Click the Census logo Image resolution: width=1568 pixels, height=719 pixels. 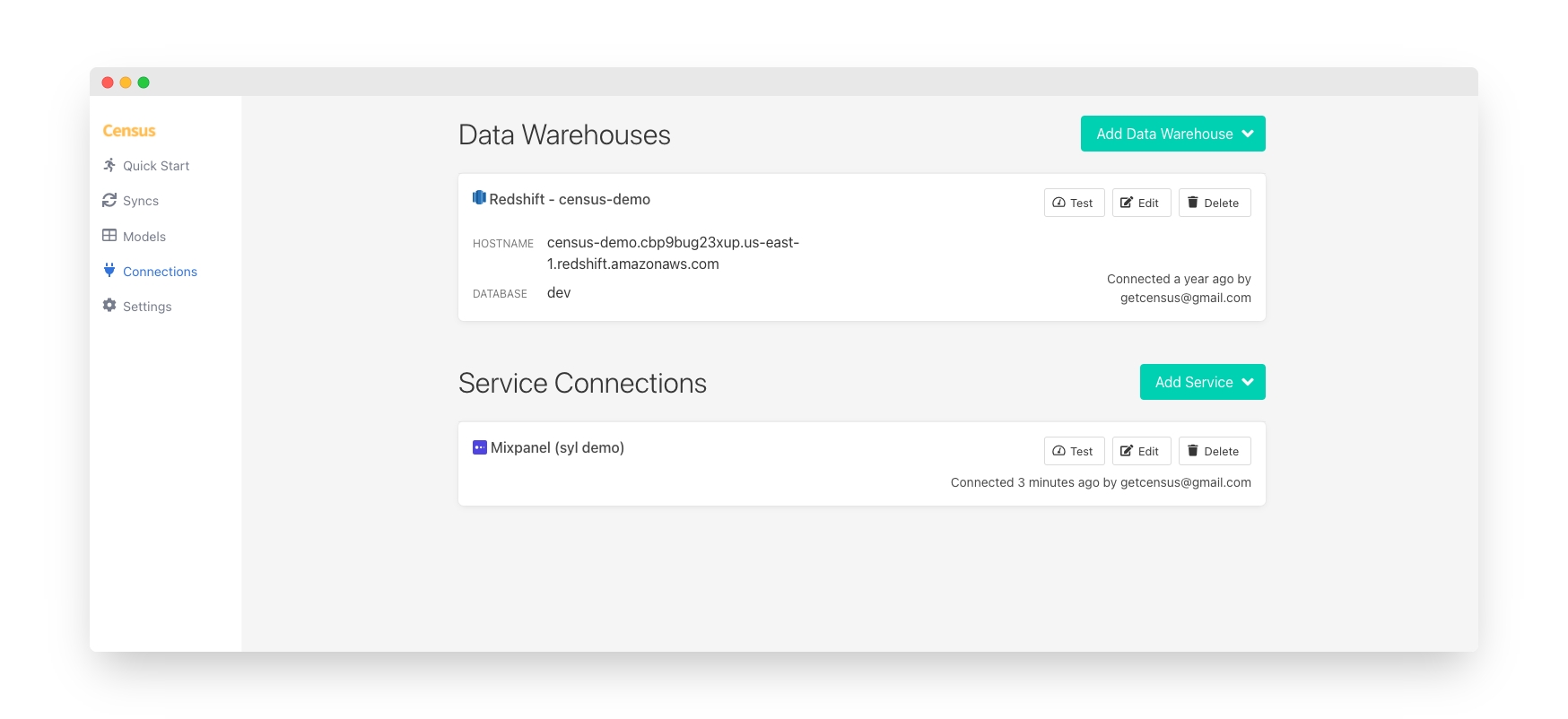point(129,131)
